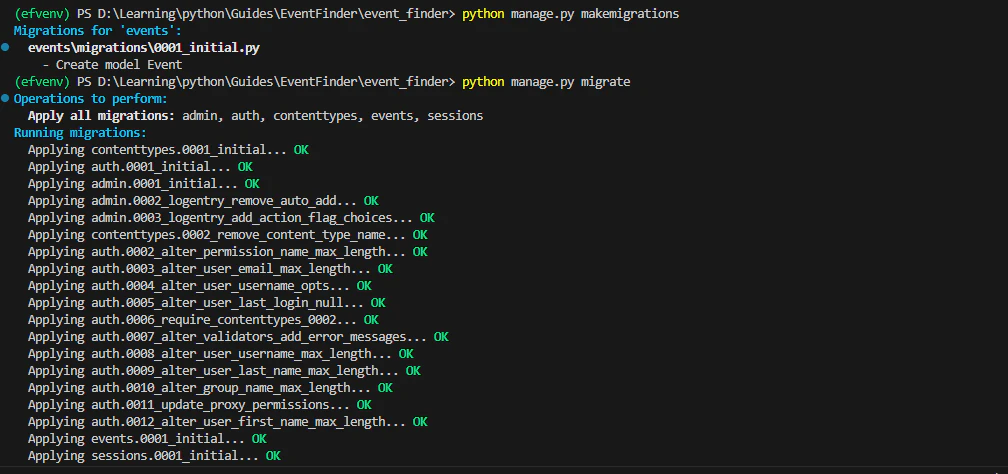Screen dimensions: 1008x474
Task: Click the (efvenv) prompt before makemigrations
Action: click(x=42, y=14)
